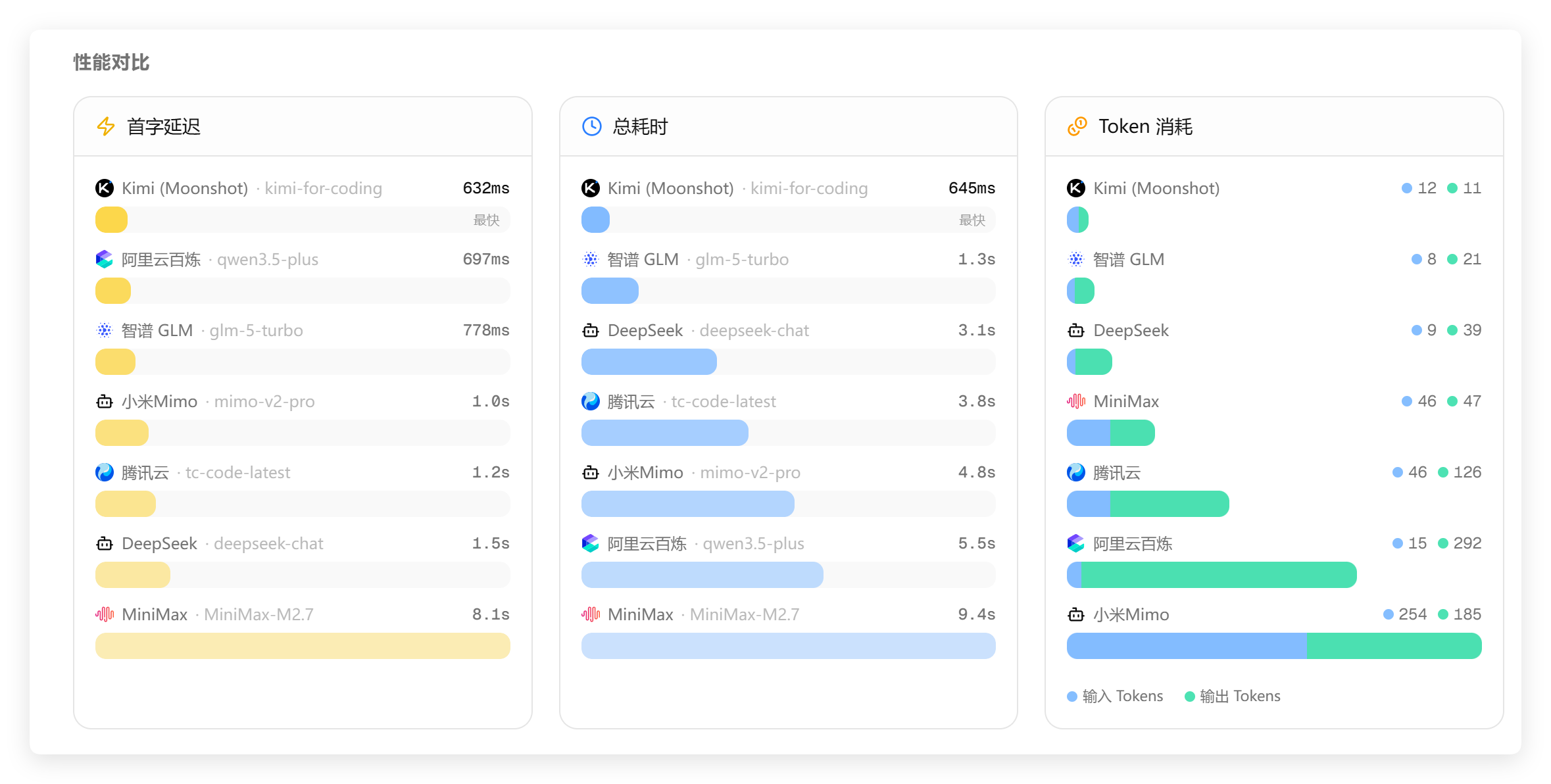The image size is (1551, 784).
Task: Click the green 输出 Tokens legend dot
Action: pos(1189,696)
